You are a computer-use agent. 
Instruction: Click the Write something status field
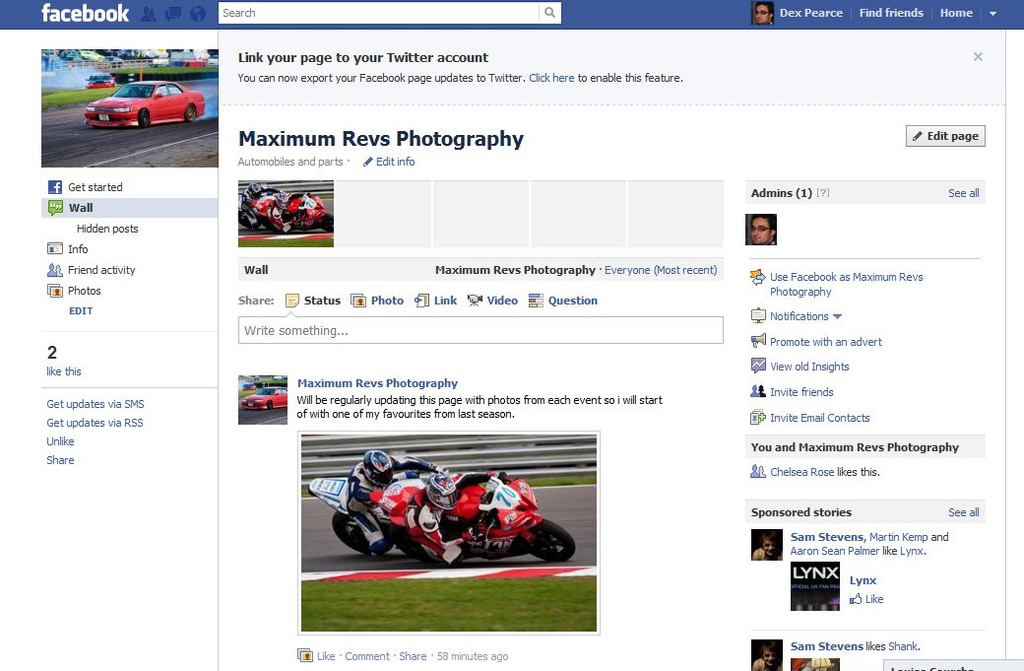[480, 331]
